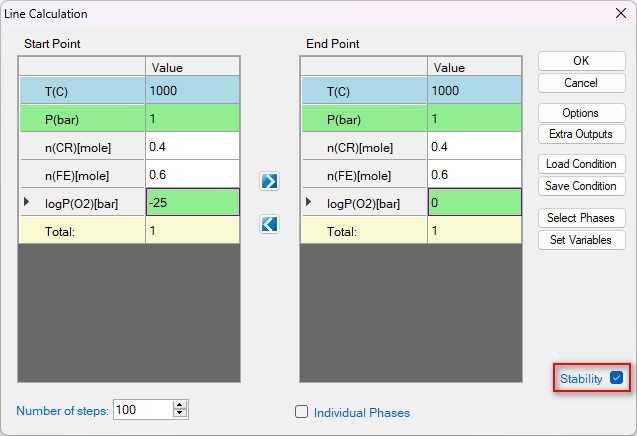Open Select Phases dialog

coord(581,218)
